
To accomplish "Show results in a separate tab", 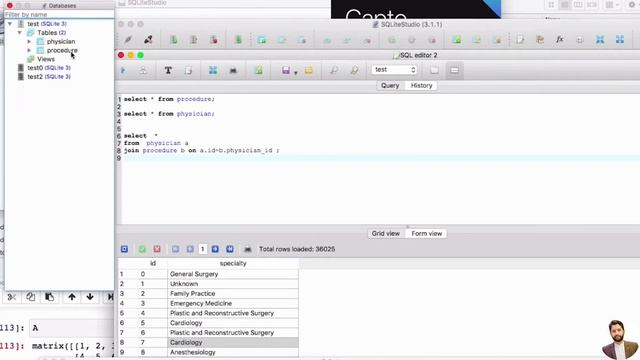I will point(434,70).
